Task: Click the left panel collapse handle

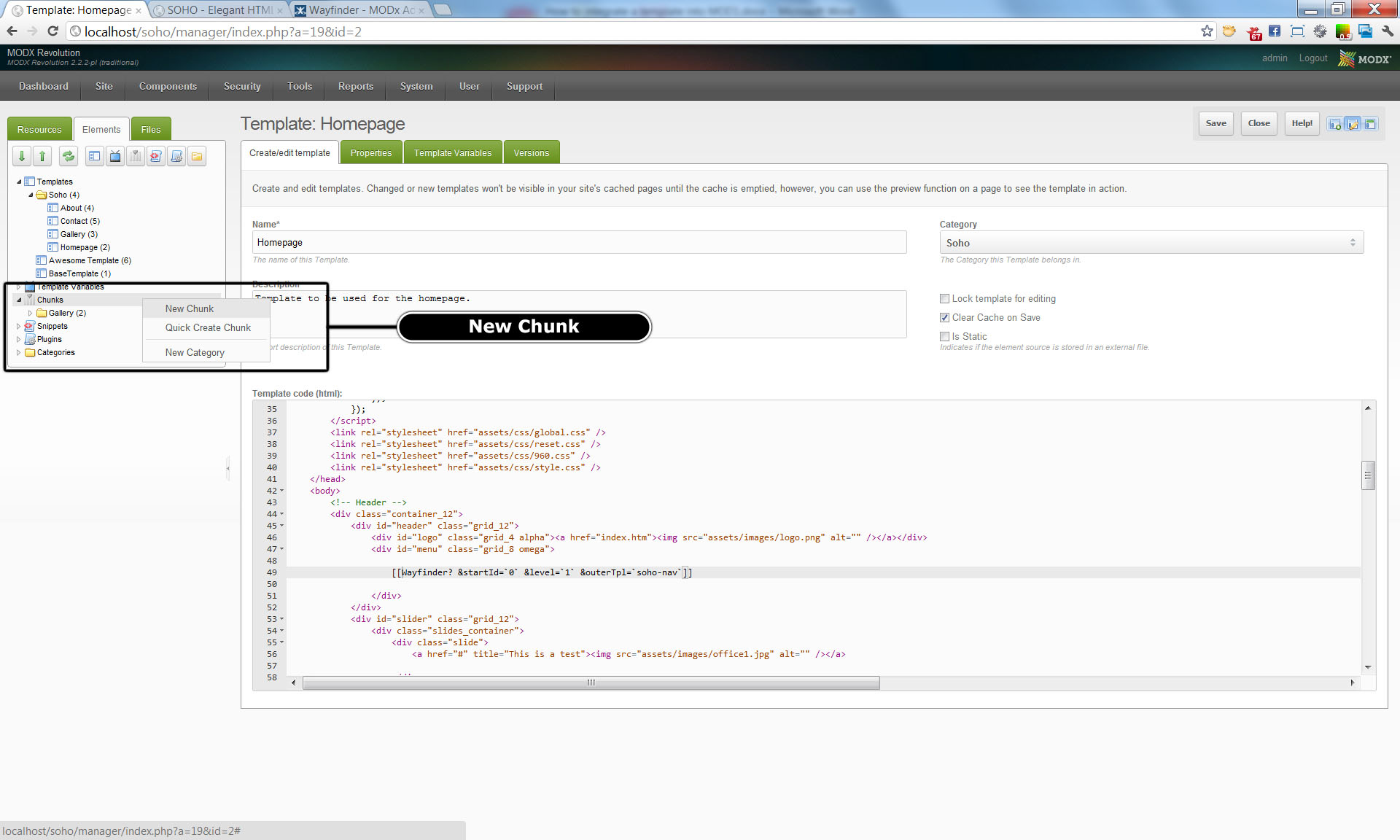Action: [228, 468]
